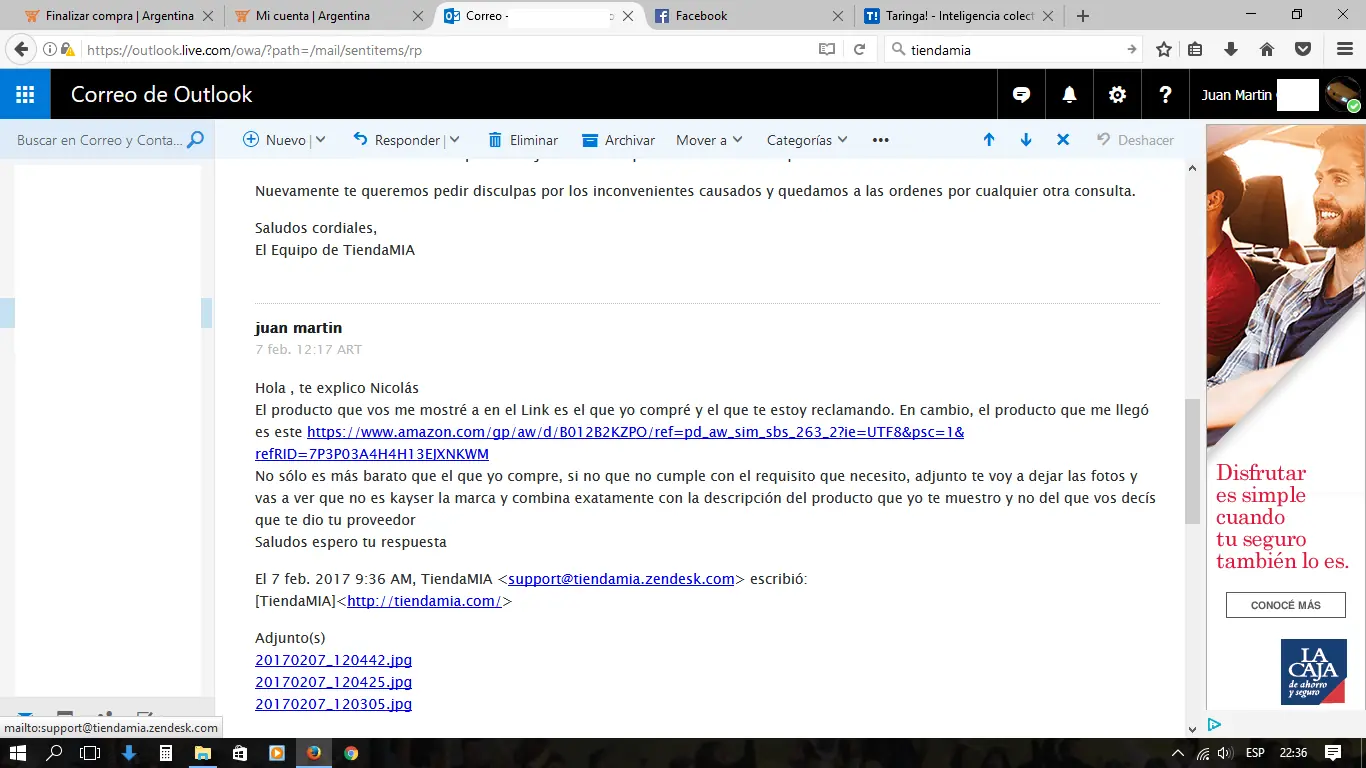This screenshot has width=1366, height=768.
Task: Open the Outlook app launcher grid
Action: (25, 95)
